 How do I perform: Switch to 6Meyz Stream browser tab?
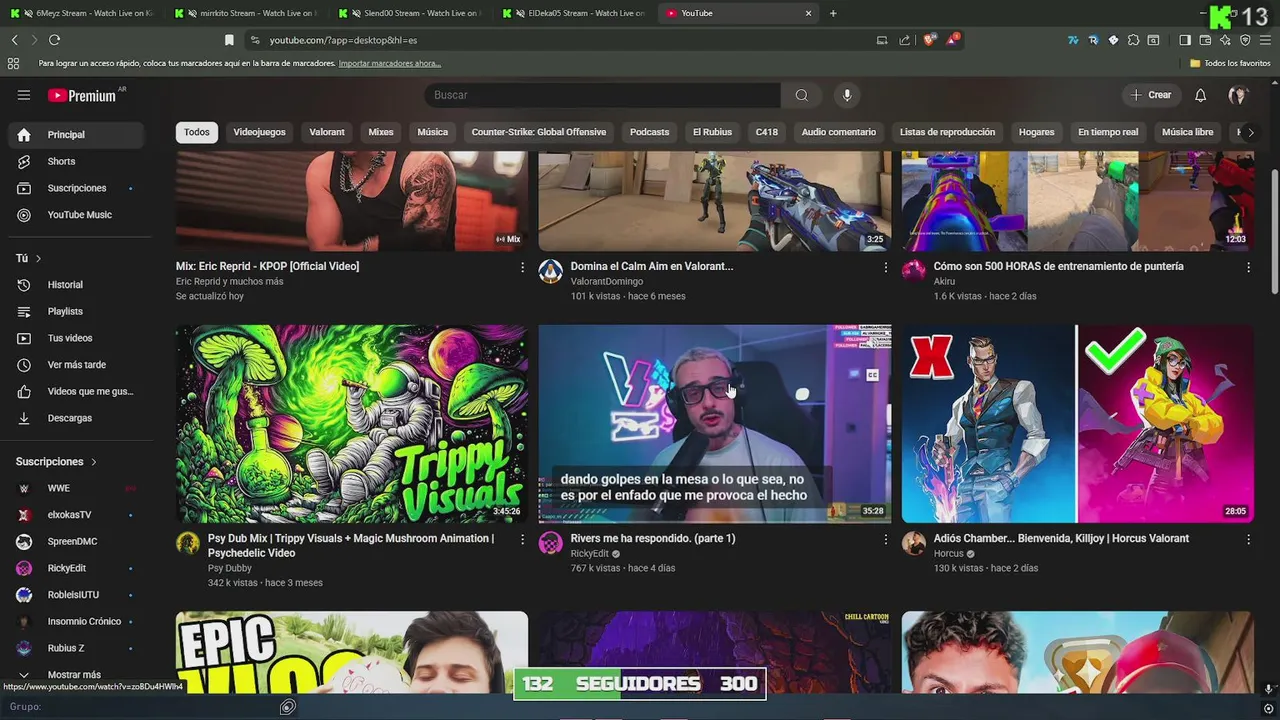[x=83, y=13]
